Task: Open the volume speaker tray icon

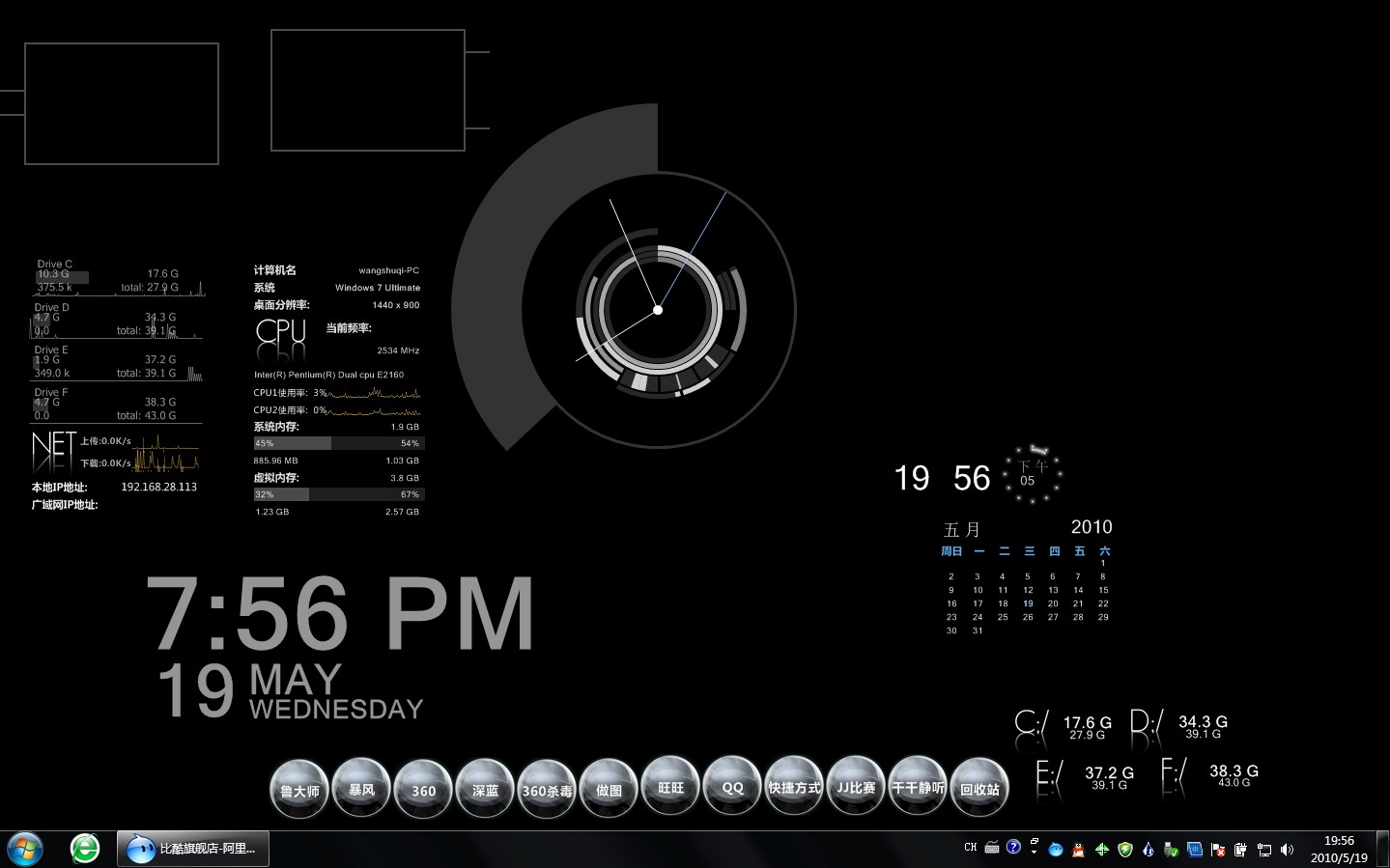Action: 1287,850
